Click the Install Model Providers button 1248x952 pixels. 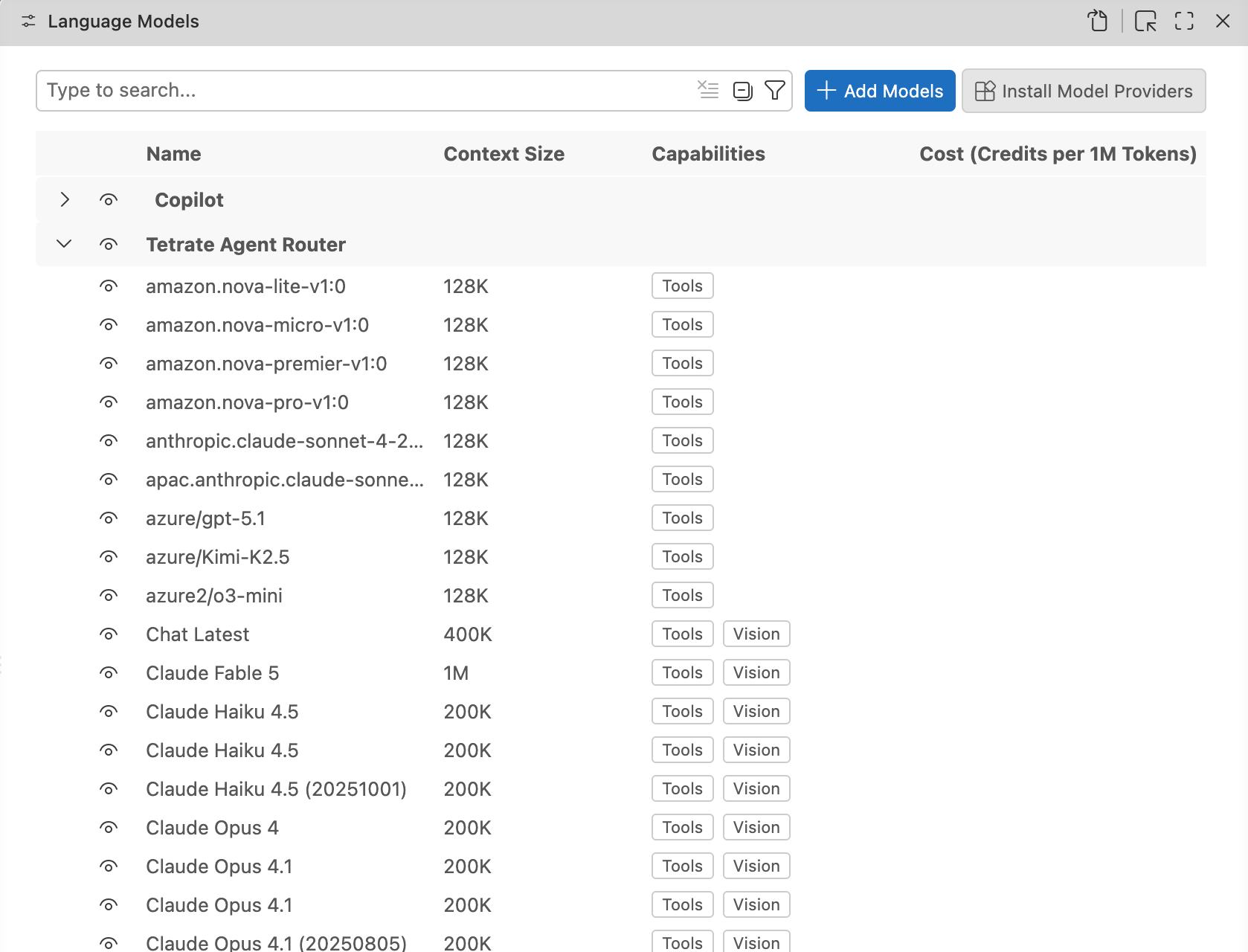point(1084,91)
